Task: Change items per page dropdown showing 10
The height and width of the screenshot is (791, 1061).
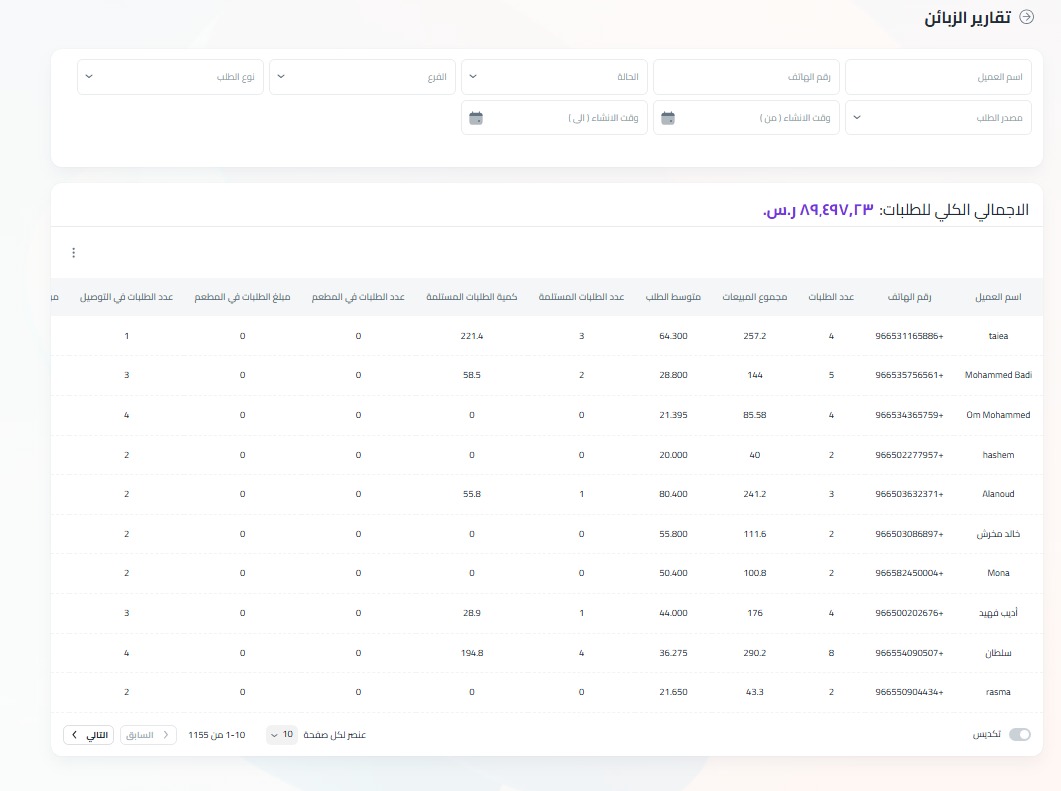Action: [281, 735]
